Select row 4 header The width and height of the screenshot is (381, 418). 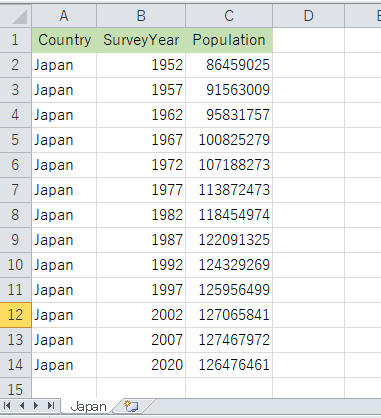[16, 115]
